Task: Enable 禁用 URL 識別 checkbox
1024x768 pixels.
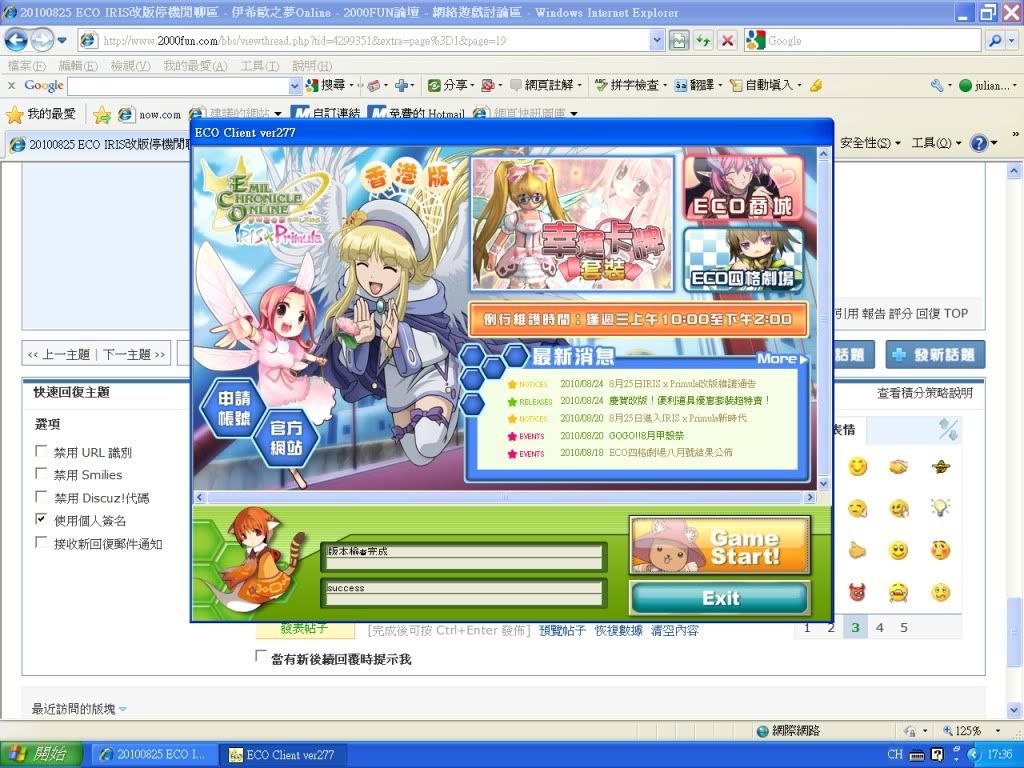Action: 41,452
